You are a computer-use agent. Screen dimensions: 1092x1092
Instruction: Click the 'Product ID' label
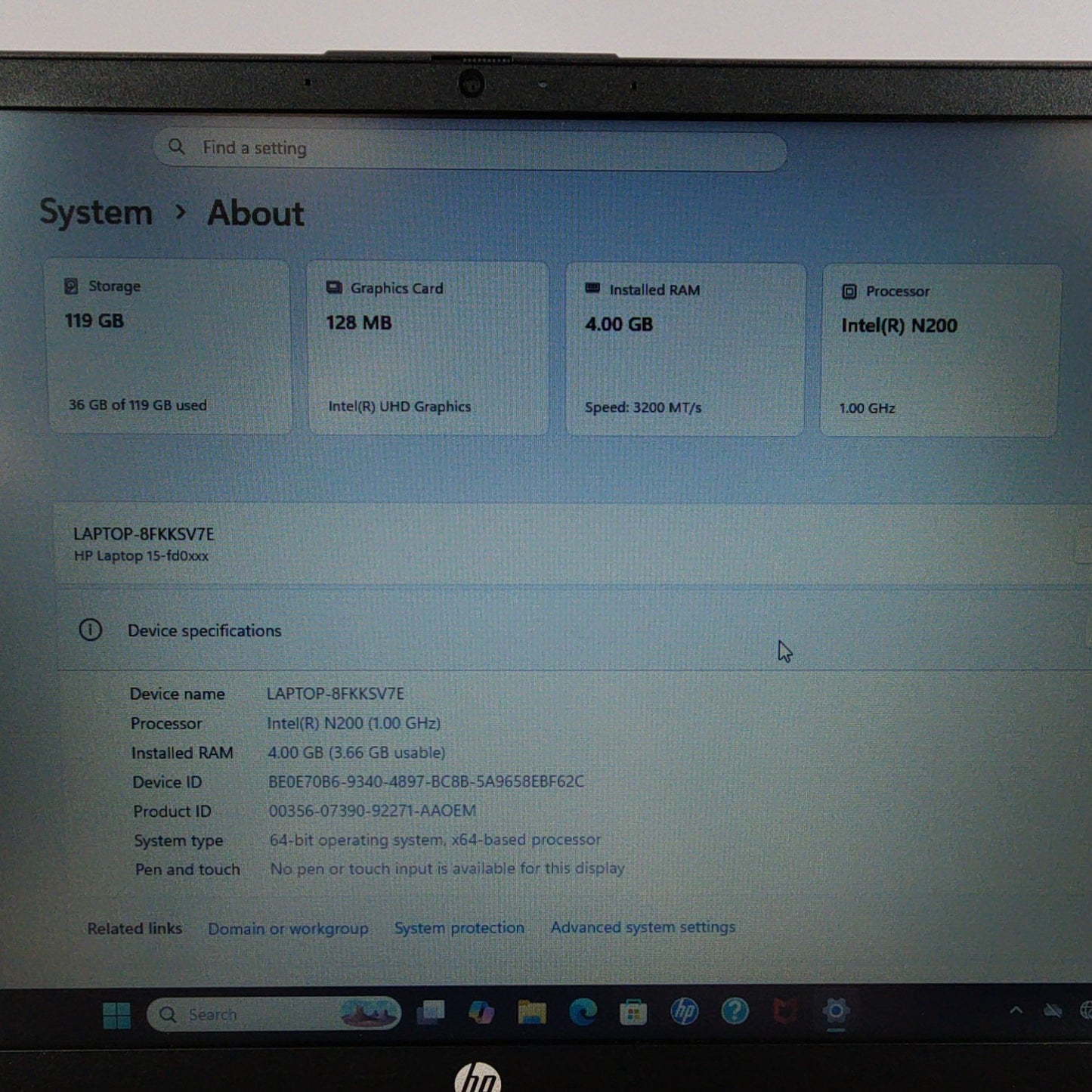click(172, 812)
